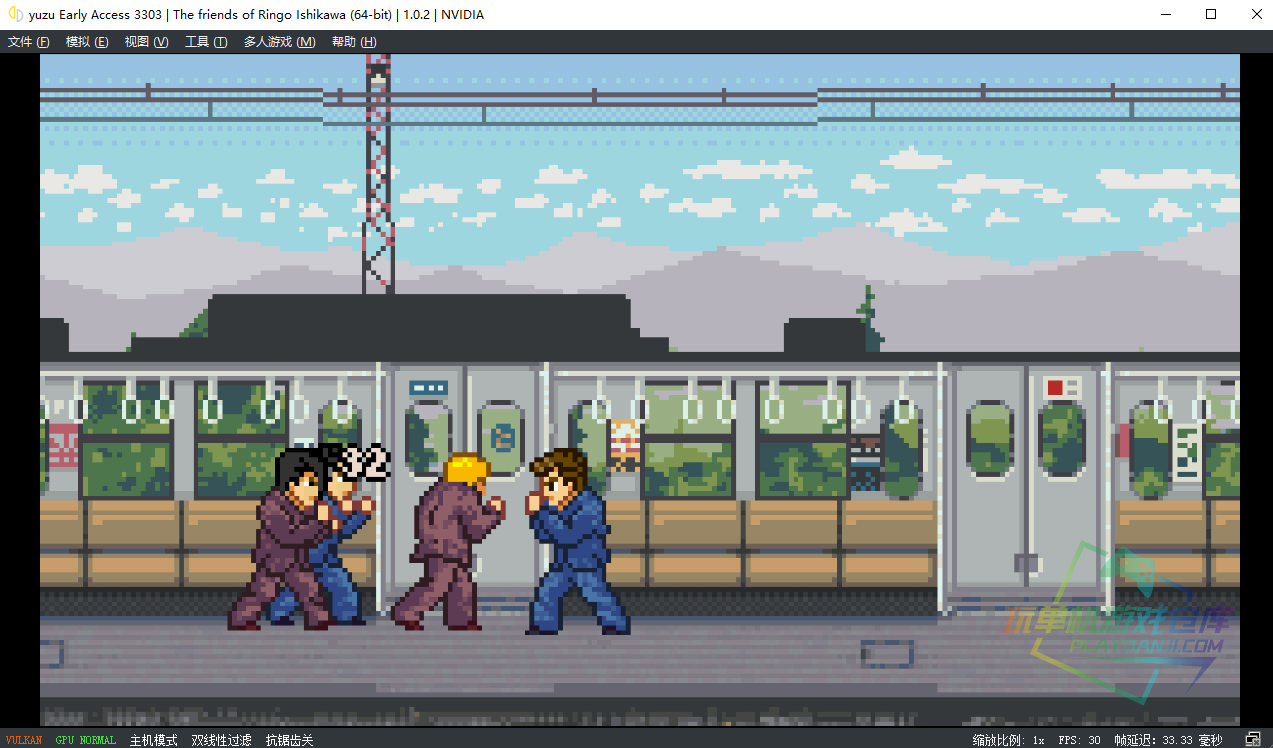Open the 视图 (V) menu
The image size is (1273, 748).
click(146, 42)
